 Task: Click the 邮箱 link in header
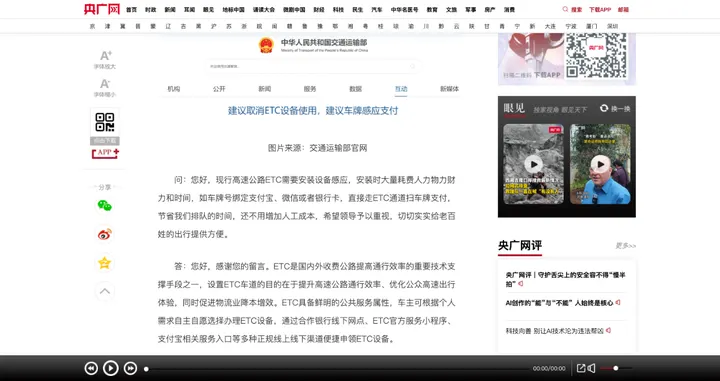click(x=623, y=10)
